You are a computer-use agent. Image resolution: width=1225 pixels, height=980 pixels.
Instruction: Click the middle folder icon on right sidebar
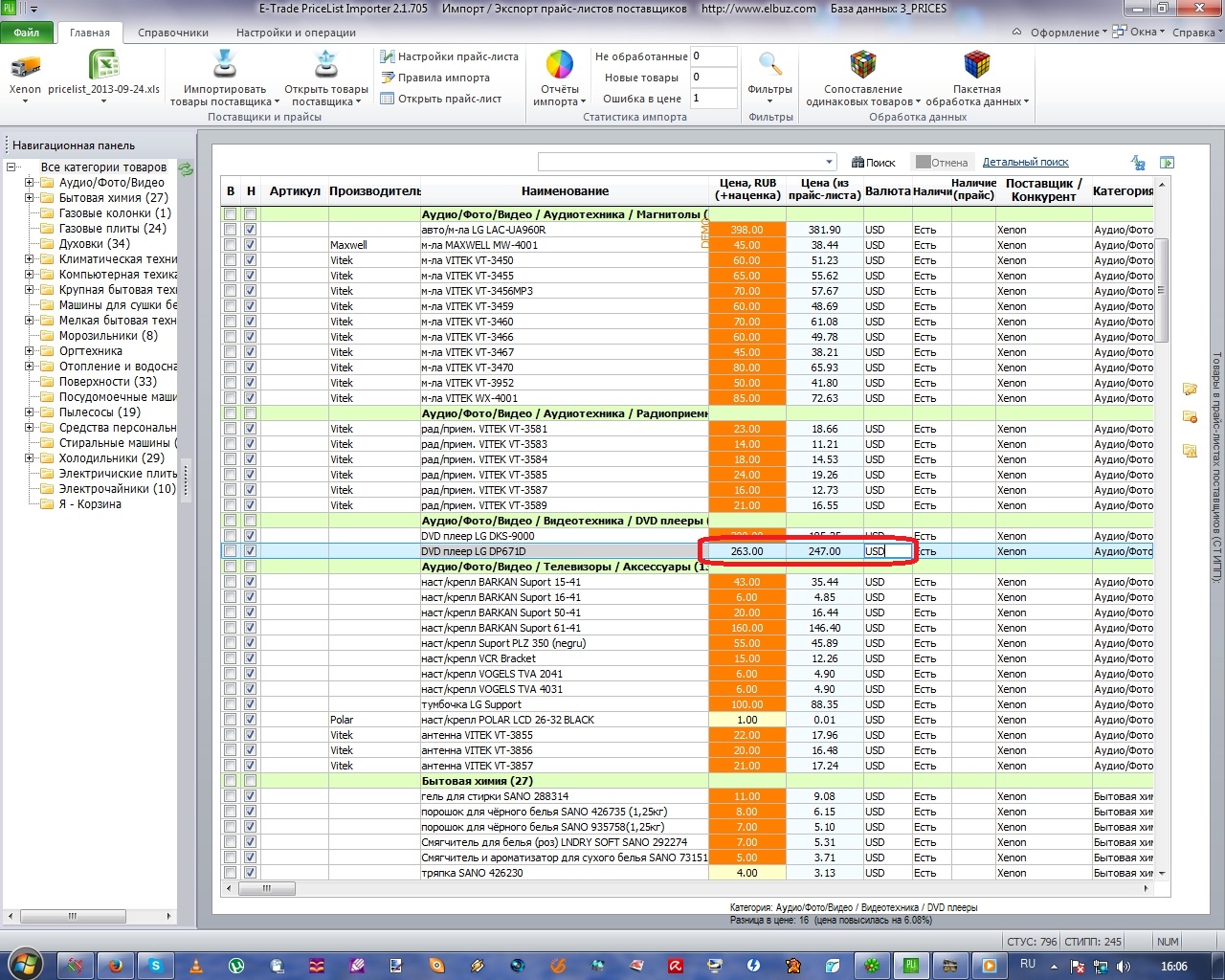click(1190, 417)
